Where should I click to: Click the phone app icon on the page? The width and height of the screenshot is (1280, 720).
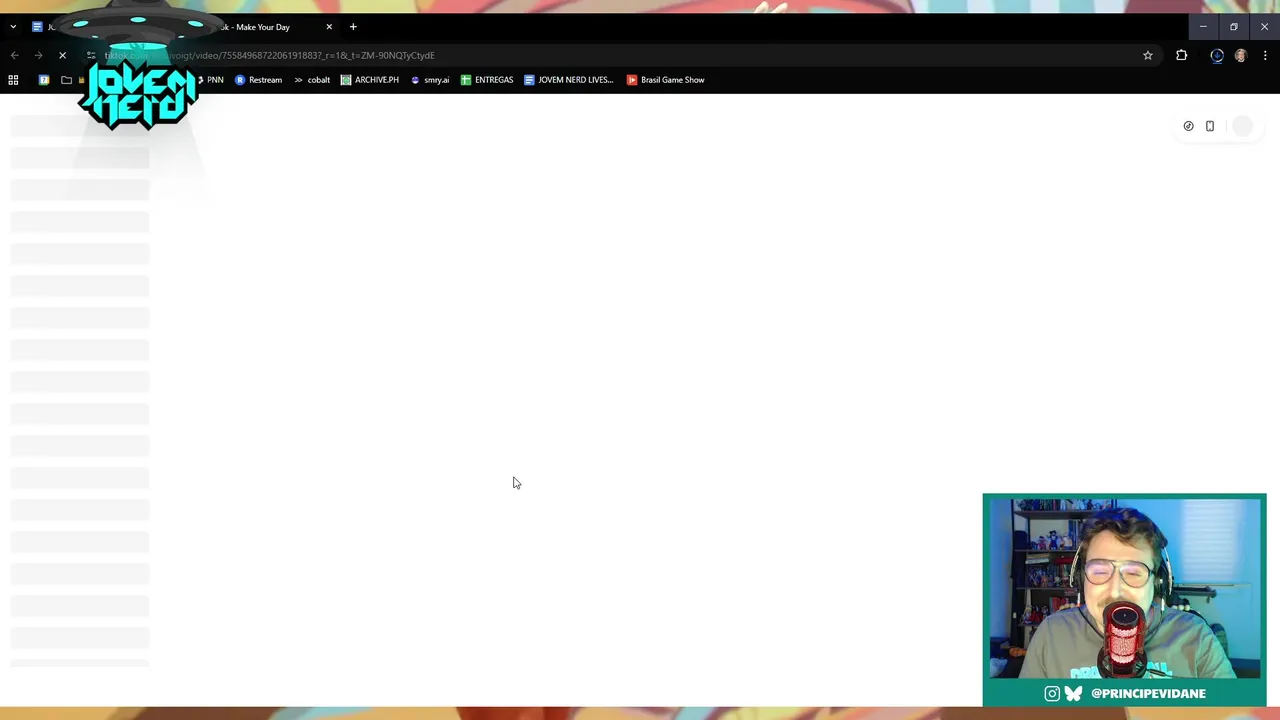(x=1210, y=126)
